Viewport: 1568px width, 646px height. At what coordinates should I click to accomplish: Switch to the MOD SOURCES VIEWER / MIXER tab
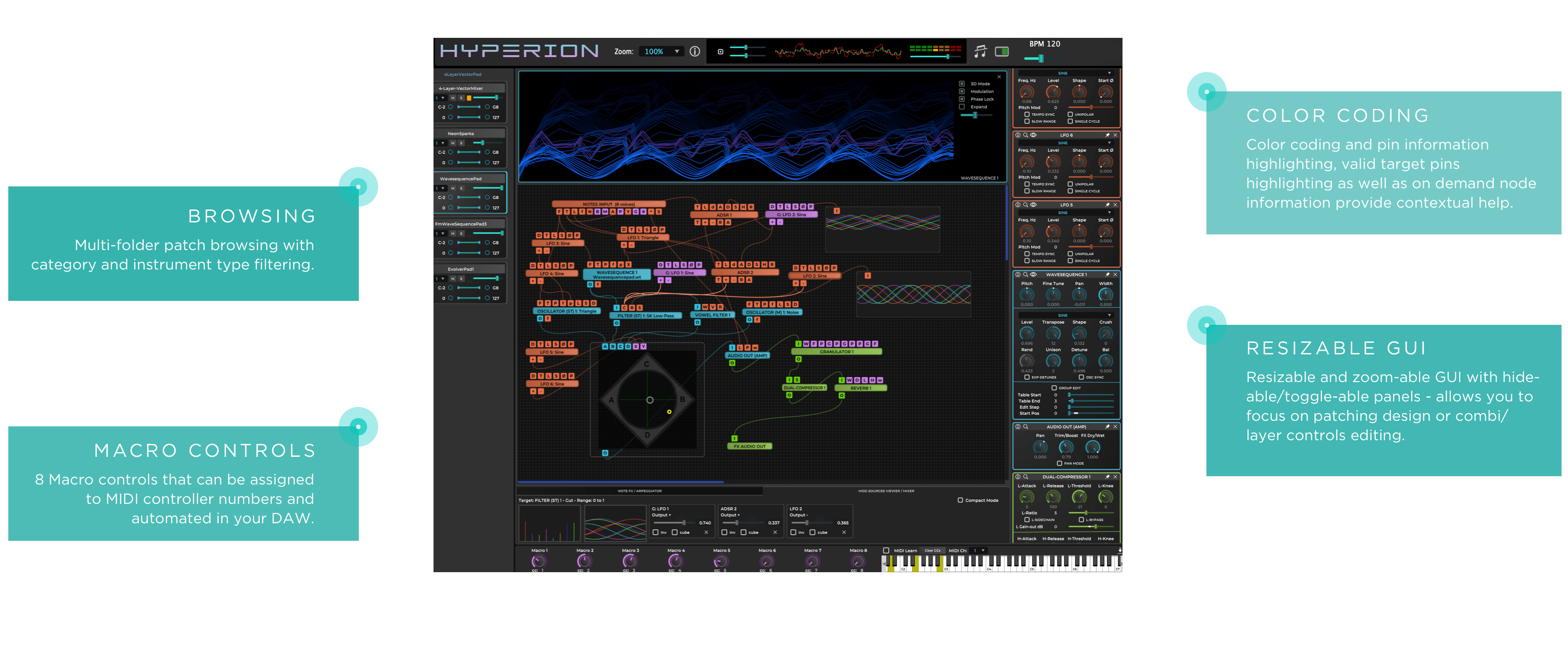(x=885, y=491)
